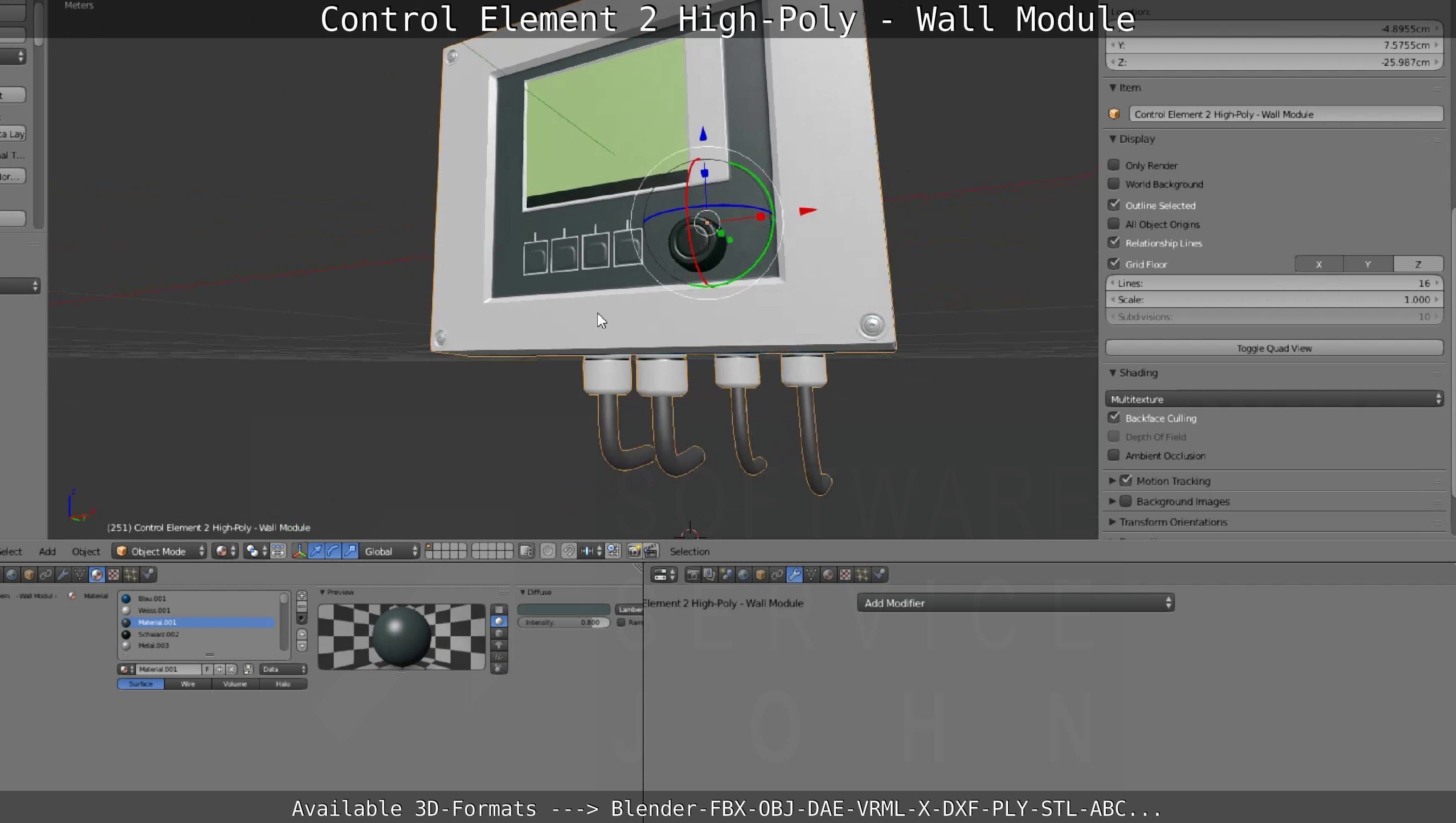Uncheck Outline Selected
Viewport: 1456px width, 823px height.
tap(1113, 204)
